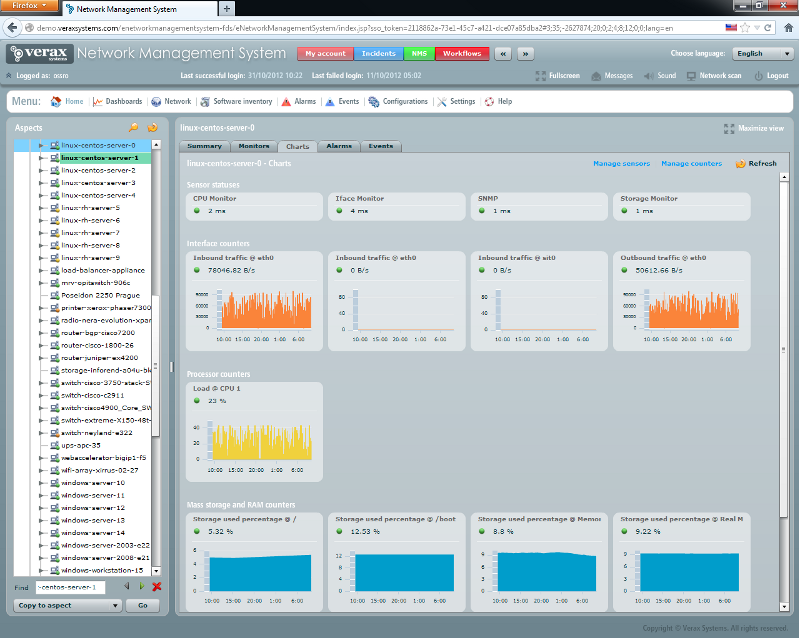Click the Home icon in the menu
Image resolution: width=799 pixels, height=638 pixels.
[56, 101]
